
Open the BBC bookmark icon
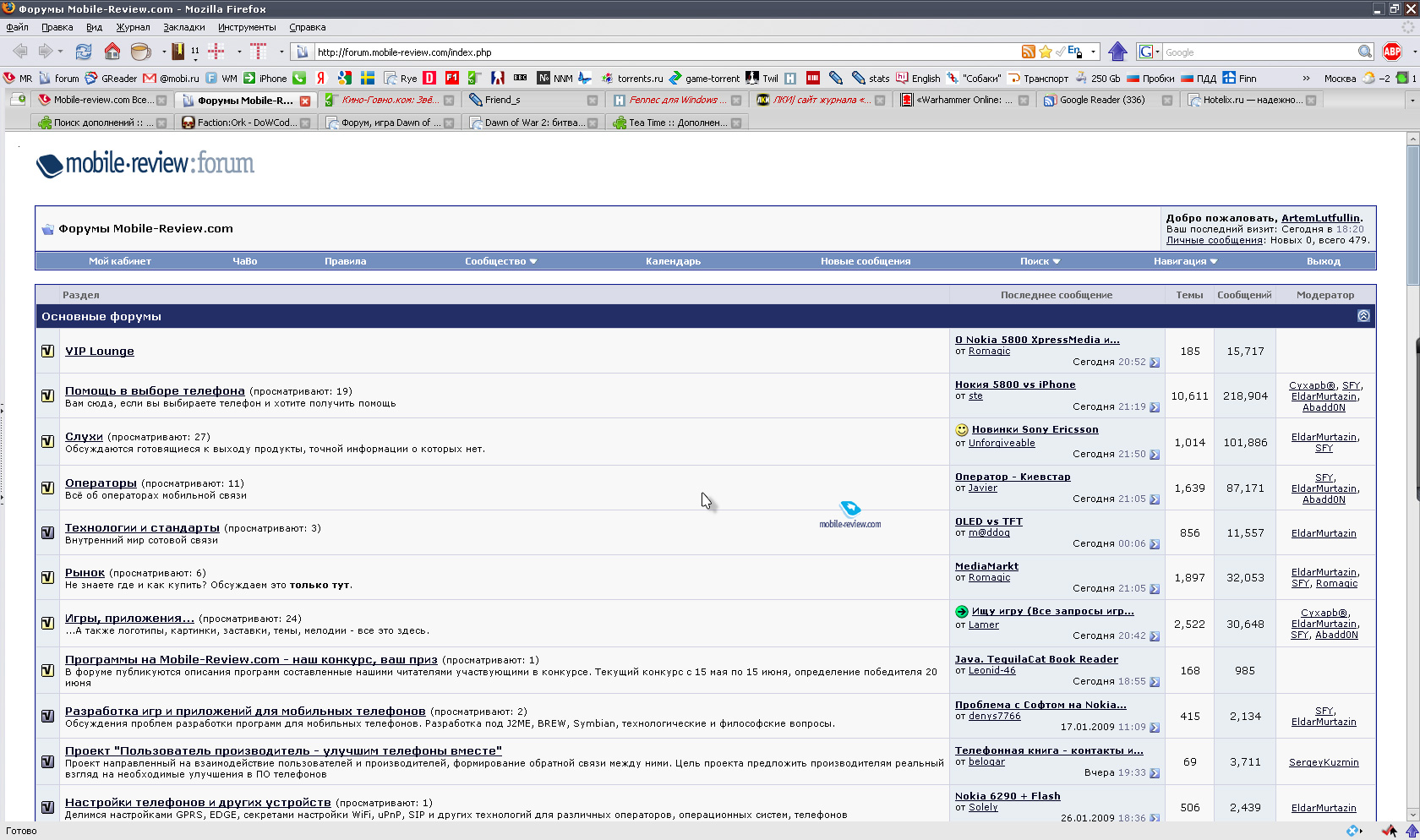pyautogui.click(x=521, y=78)
